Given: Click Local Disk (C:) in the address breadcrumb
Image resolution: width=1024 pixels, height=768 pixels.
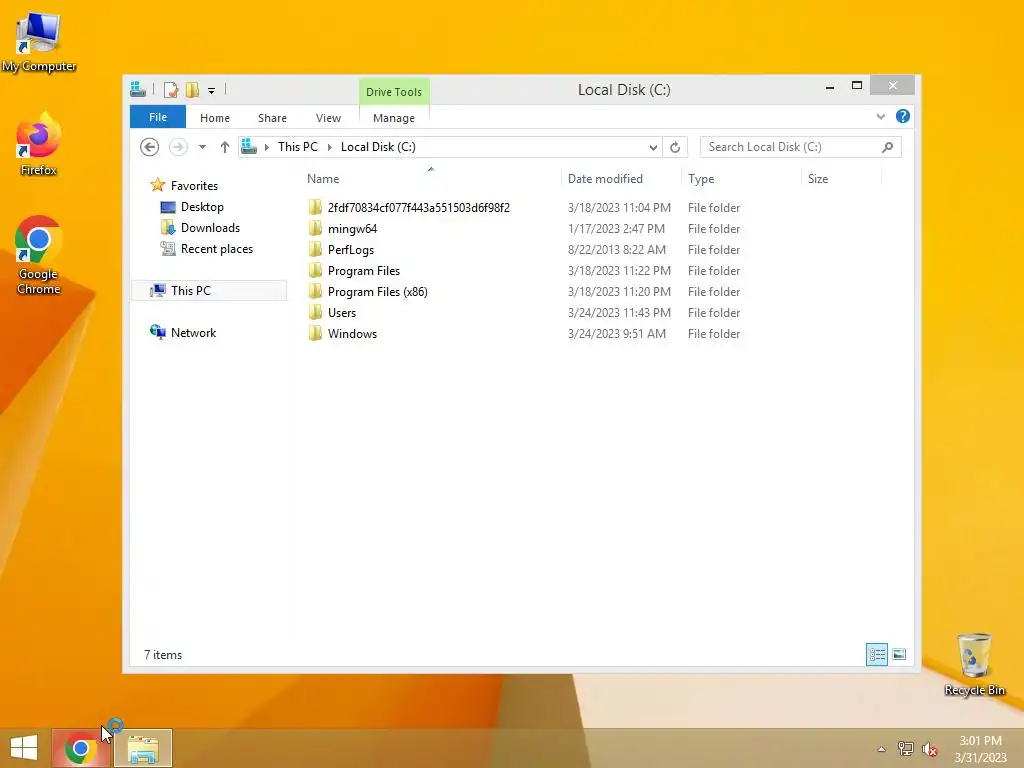Looking at the screenshot, I should [378, 147].
